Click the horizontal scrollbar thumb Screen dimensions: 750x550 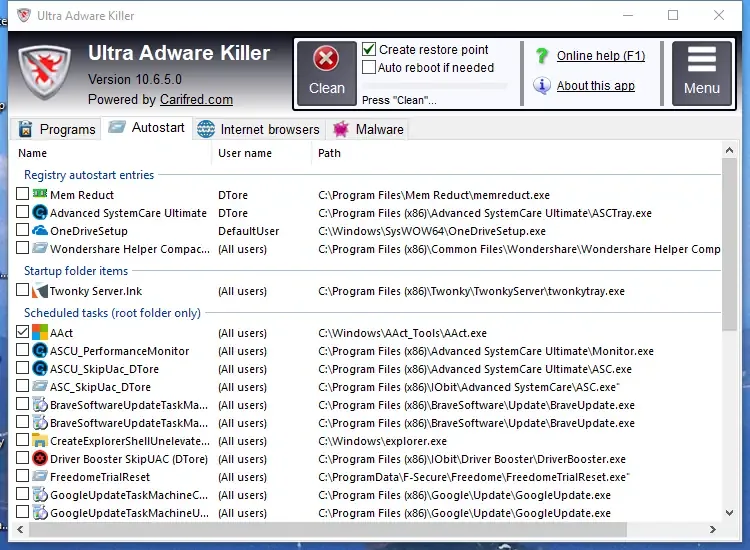pyautogui.click(x=328, y=529)
